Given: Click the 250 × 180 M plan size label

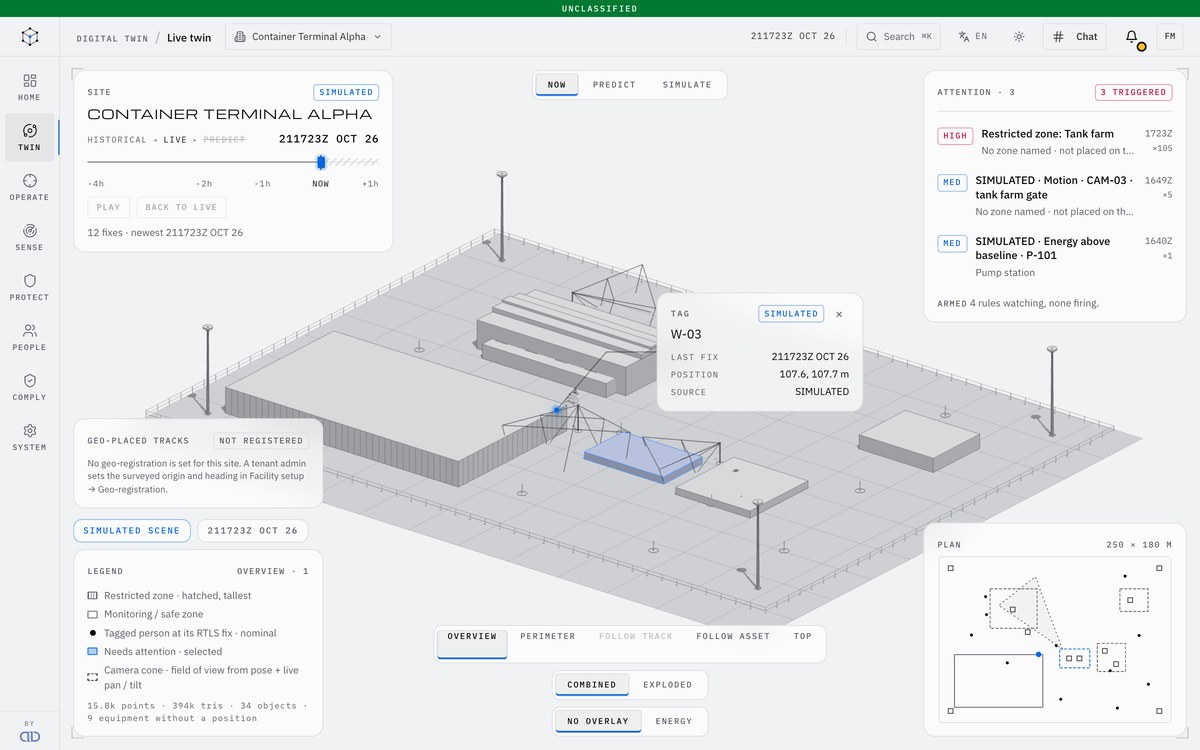Looking at the screenshot, I should coord(1139,545).
